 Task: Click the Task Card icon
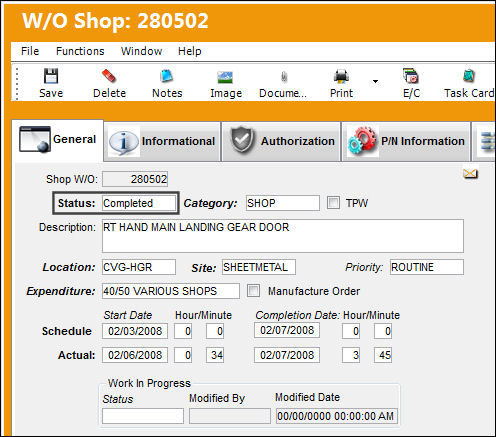click(469, 76)
